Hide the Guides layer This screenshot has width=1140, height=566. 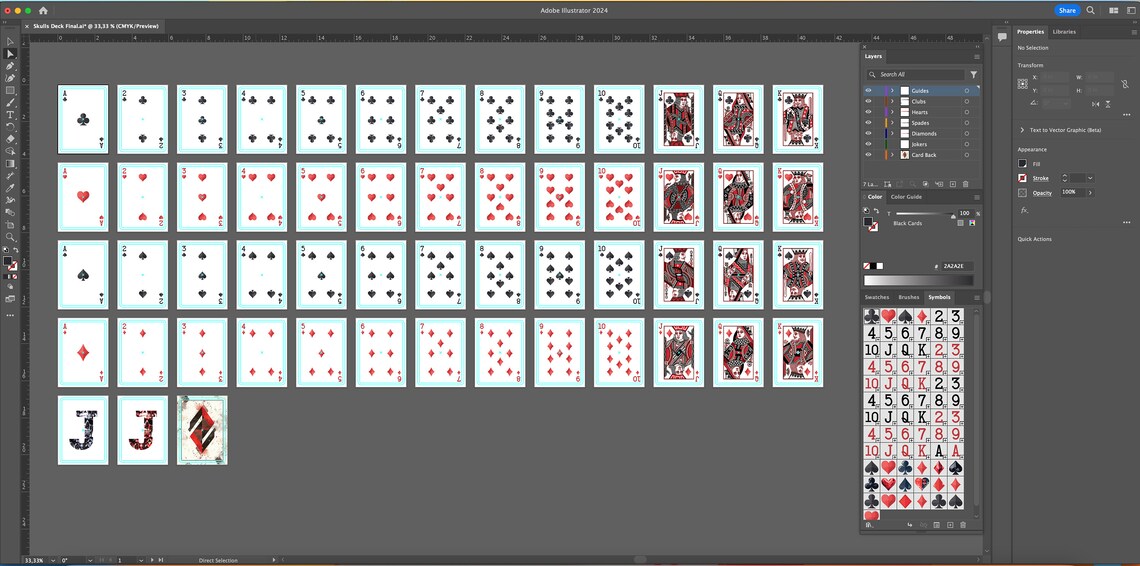pyautogui.click(x=868, y=91)
